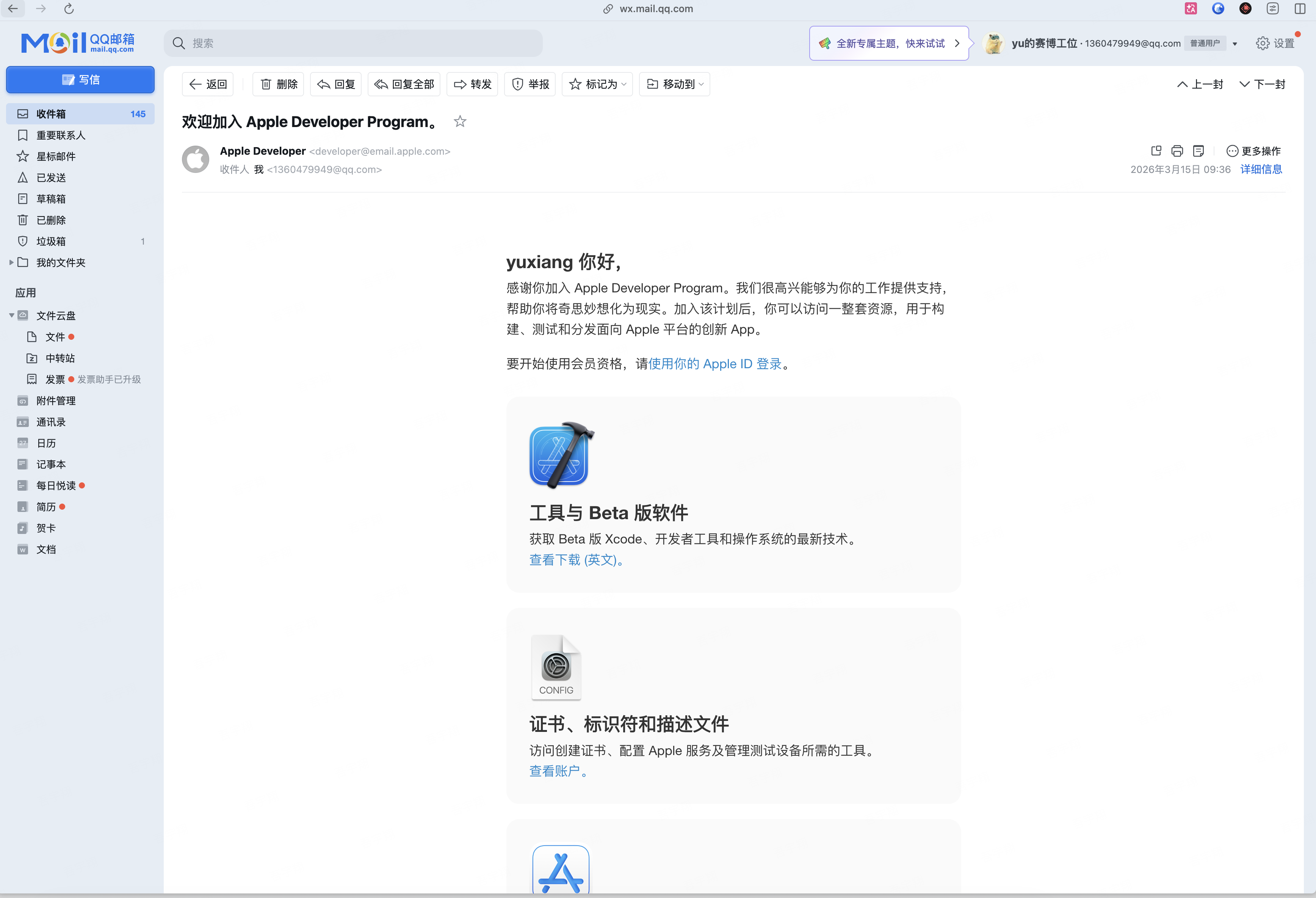Image resolution: width=1316 pixels, height=898 pixels.
Task: Open 详细信息 to view email details
Action: point(1261,170)
